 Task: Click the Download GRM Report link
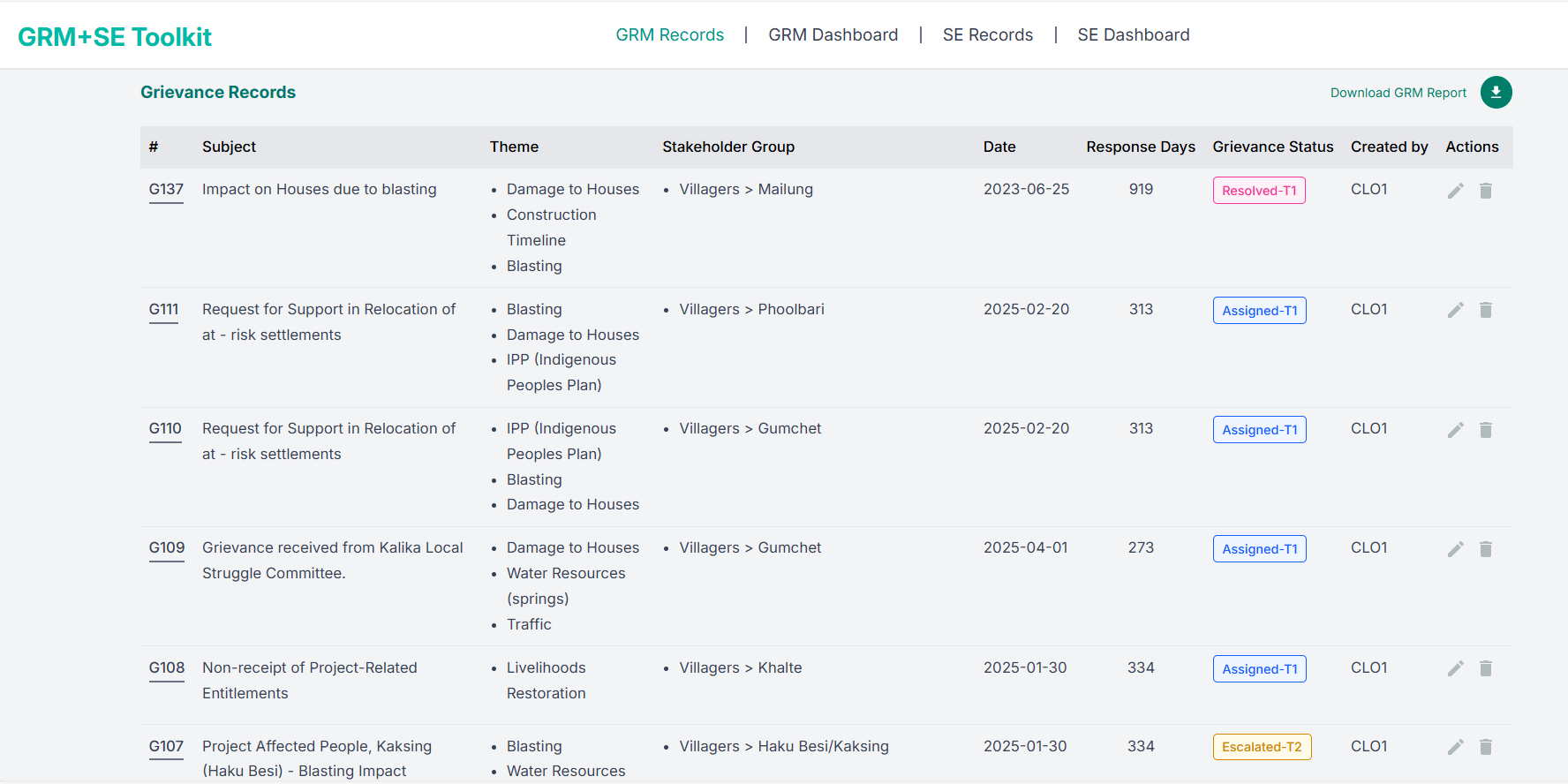coord(1398,93)
